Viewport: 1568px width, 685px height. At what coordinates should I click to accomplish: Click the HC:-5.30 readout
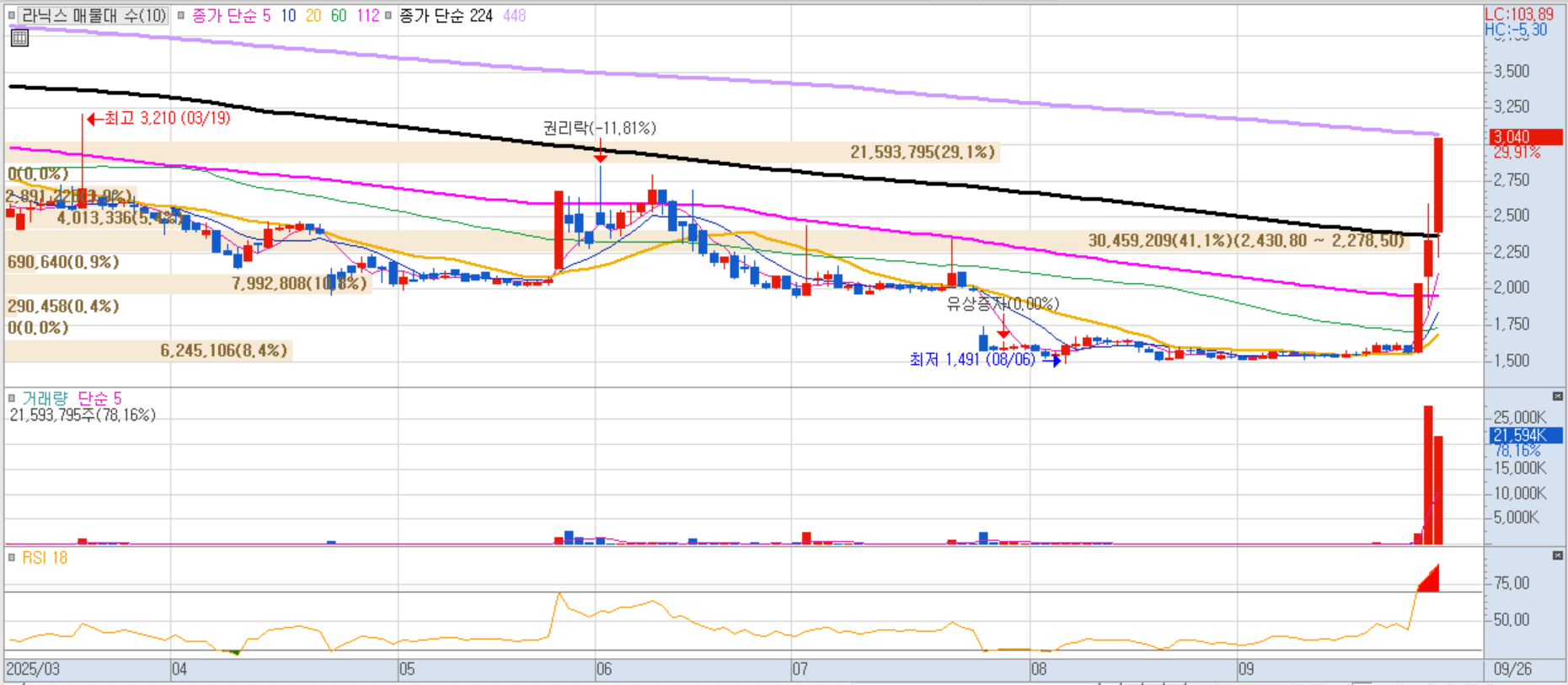pyautogui.click(x=1516, y=29)
